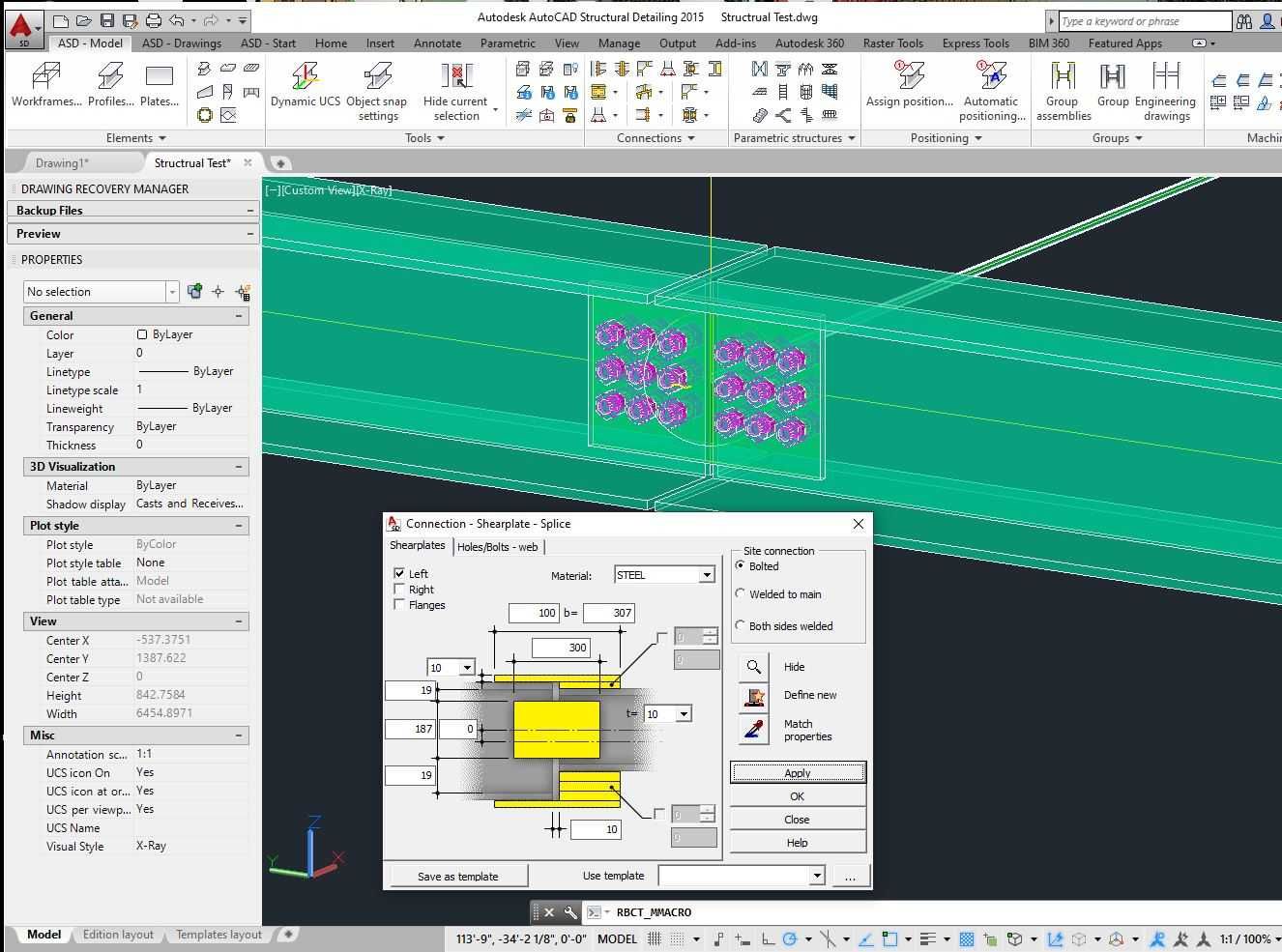Enable the upper weld checkbox in diagram

(x=661, y=637)
